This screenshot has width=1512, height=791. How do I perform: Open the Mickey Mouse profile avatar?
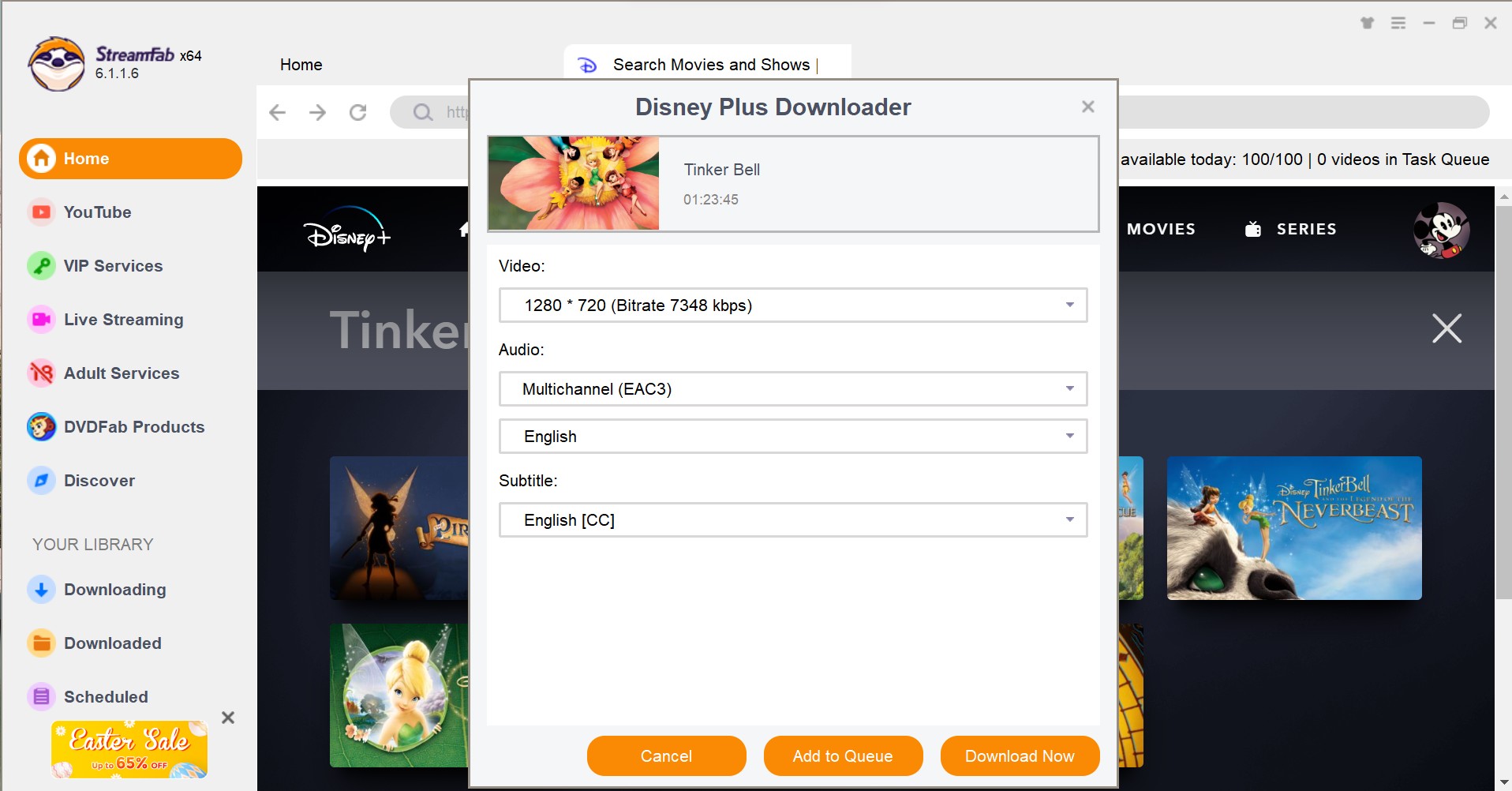pyautogui.click(x=1441, y=231)
